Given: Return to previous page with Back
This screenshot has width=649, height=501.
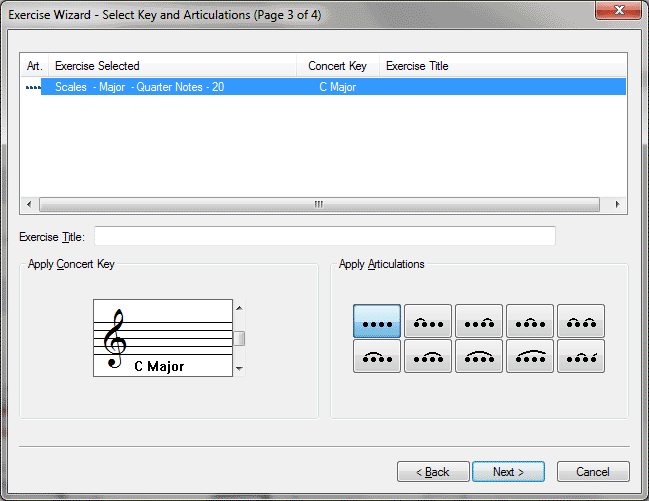Looking at the screenshot, I should (433, 472).
